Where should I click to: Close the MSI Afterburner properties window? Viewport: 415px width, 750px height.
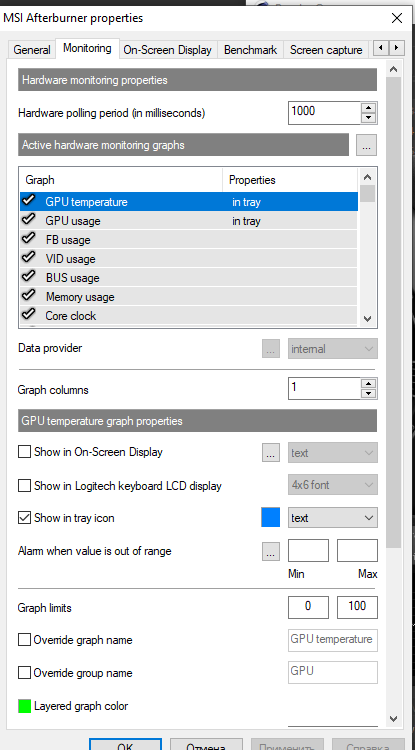coord(396,18)
